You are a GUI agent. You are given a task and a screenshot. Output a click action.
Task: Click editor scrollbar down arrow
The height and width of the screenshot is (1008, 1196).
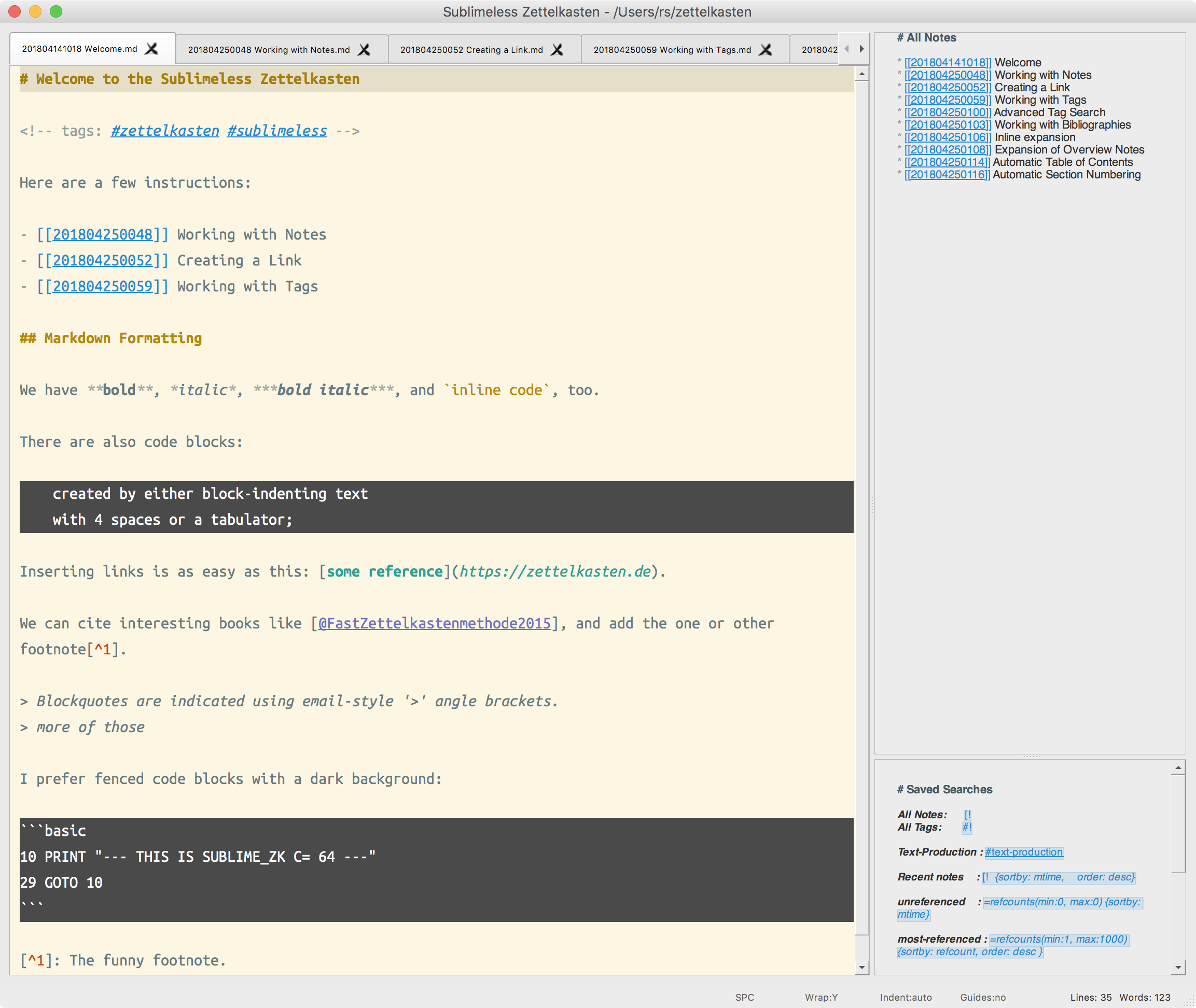(861, 968)
